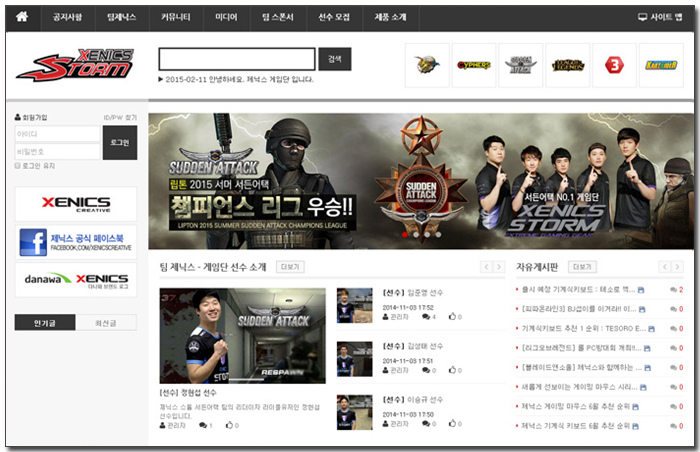Open the [피파온라인3] BJ섭이를 이겨라 post
Viewport: 700px width, 452px height.
click(x=579, y=309)
